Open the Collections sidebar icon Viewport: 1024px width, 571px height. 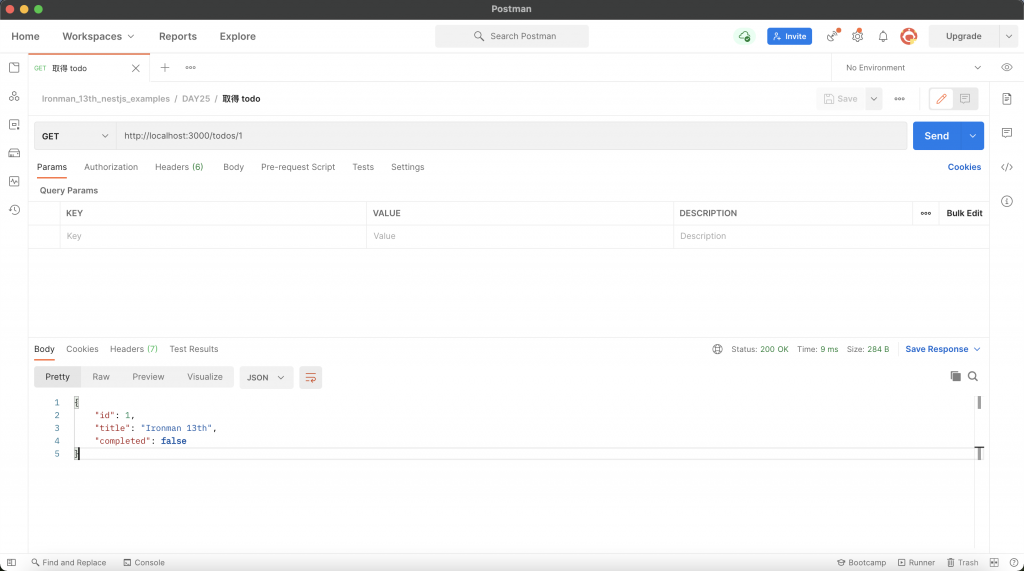14,67
